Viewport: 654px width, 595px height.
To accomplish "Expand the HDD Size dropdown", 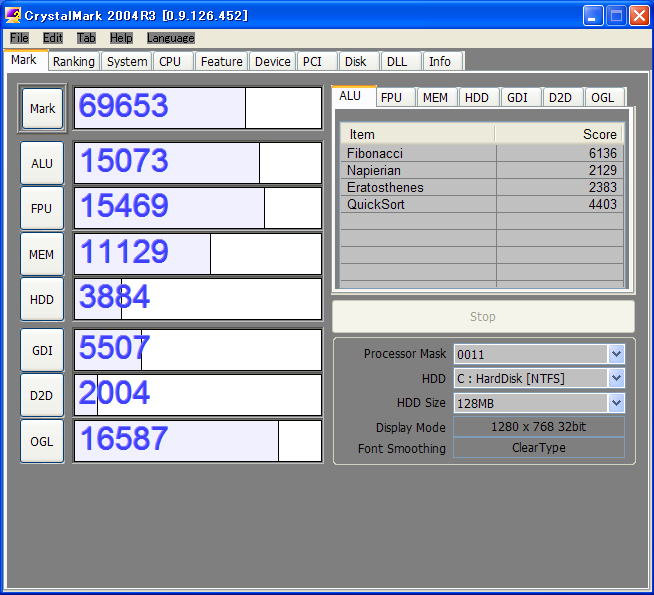I will (616, 403).
